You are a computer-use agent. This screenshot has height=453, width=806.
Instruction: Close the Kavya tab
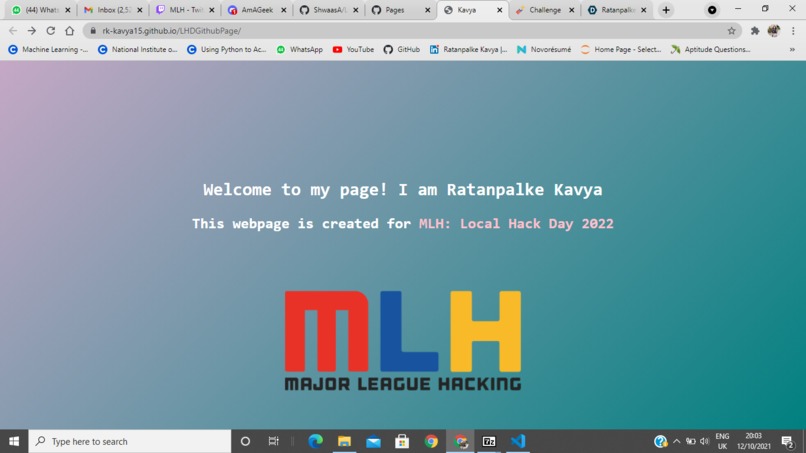click(x=499, y=10)
